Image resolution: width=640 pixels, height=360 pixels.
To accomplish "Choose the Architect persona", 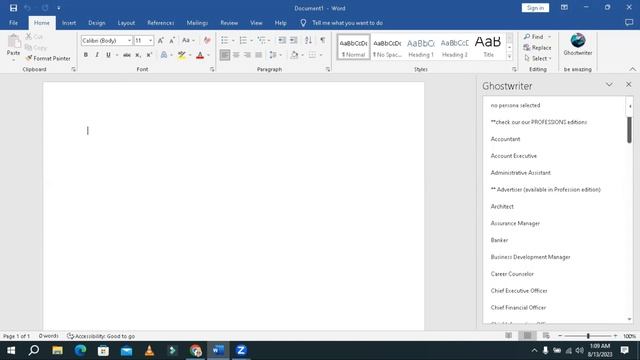I will 502,206.
